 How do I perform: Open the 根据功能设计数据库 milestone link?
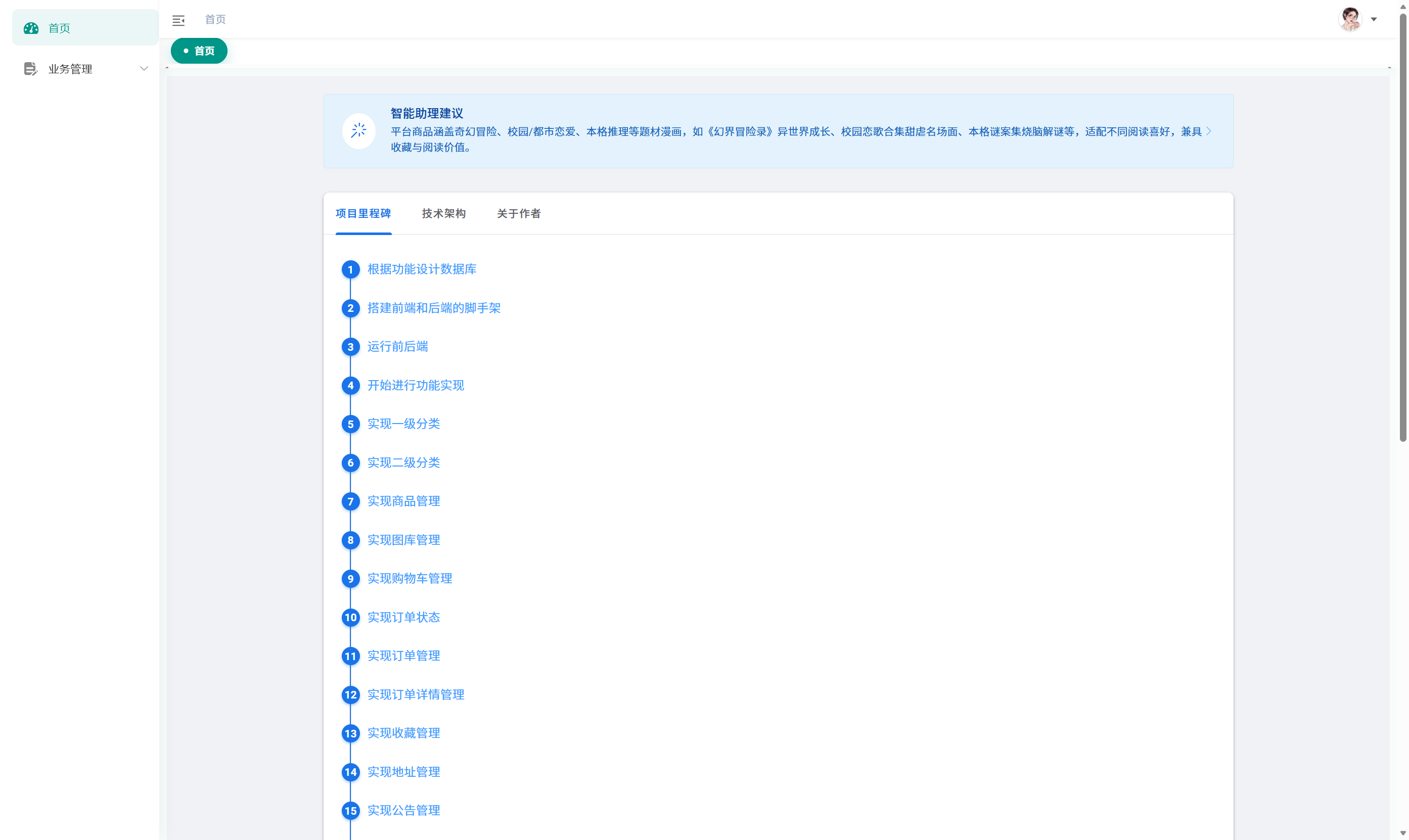421,269
